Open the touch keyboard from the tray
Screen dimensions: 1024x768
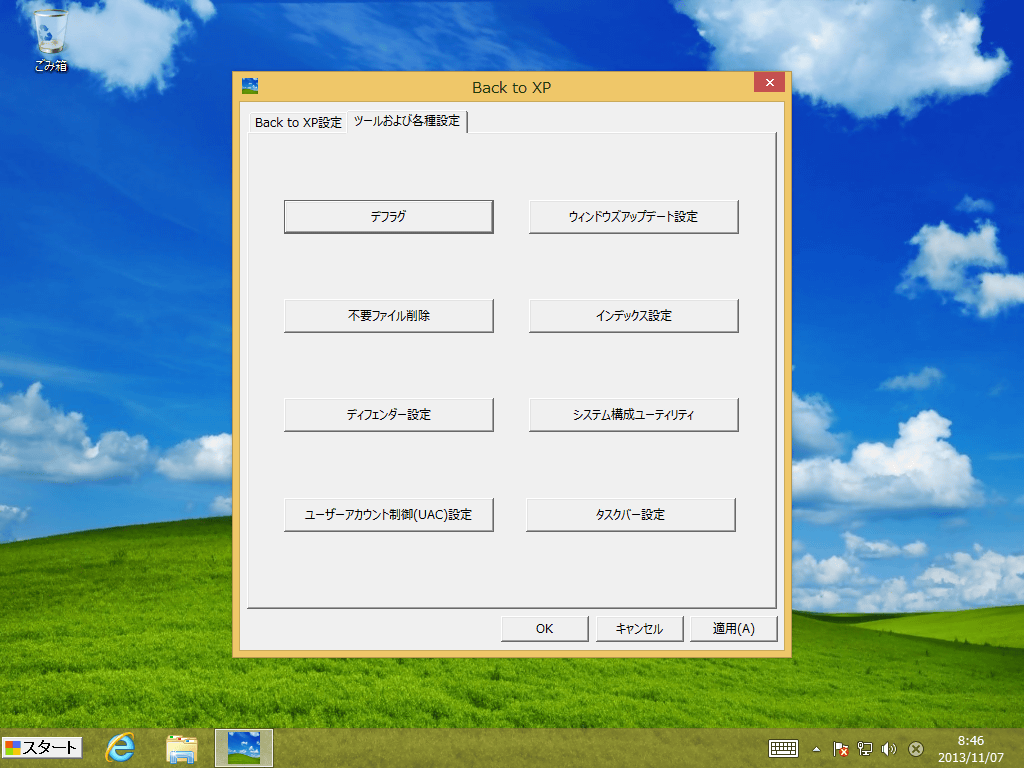[x=783, y=748]
